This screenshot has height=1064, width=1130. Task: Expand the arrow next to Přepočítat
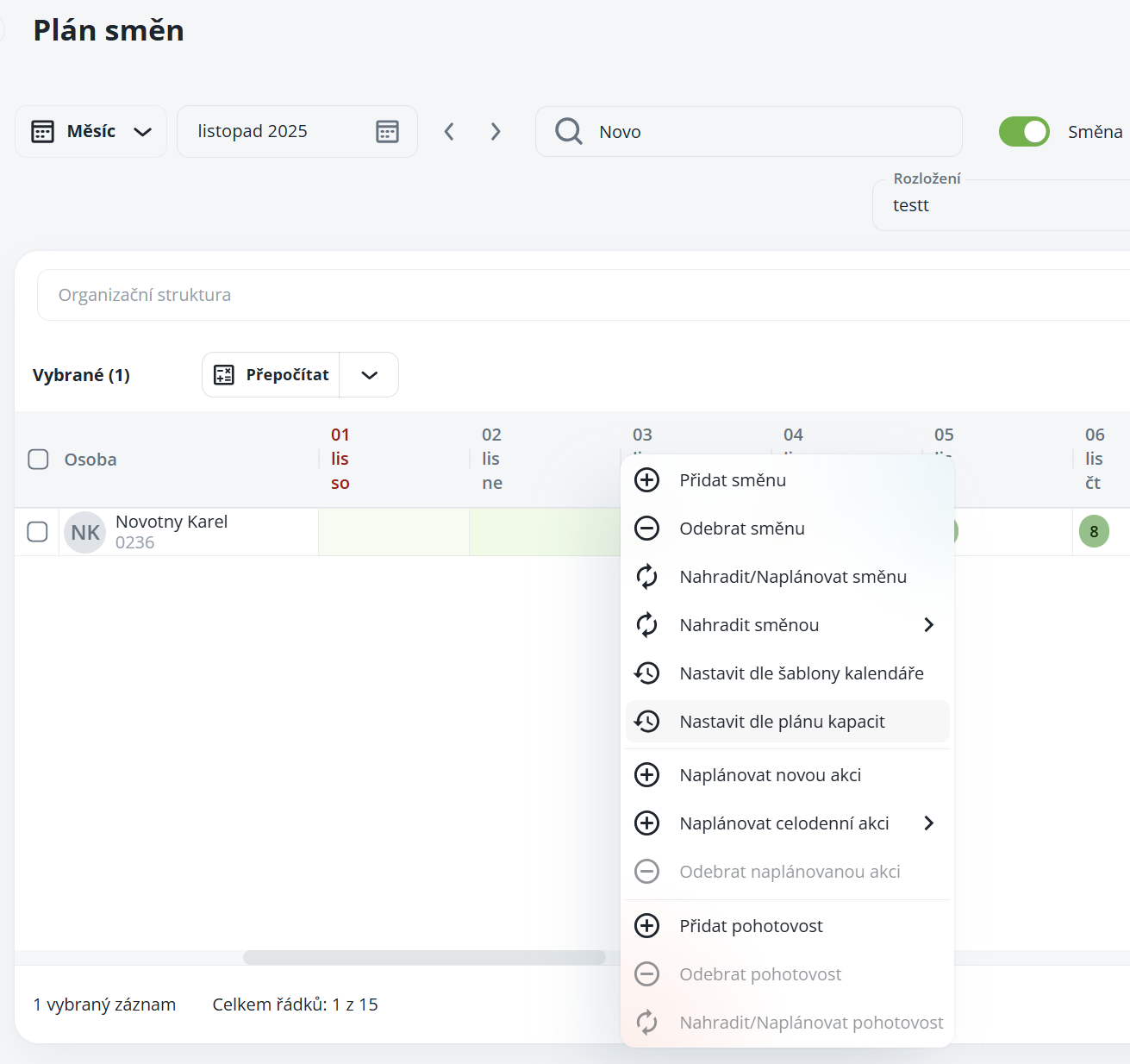point(369,375)
